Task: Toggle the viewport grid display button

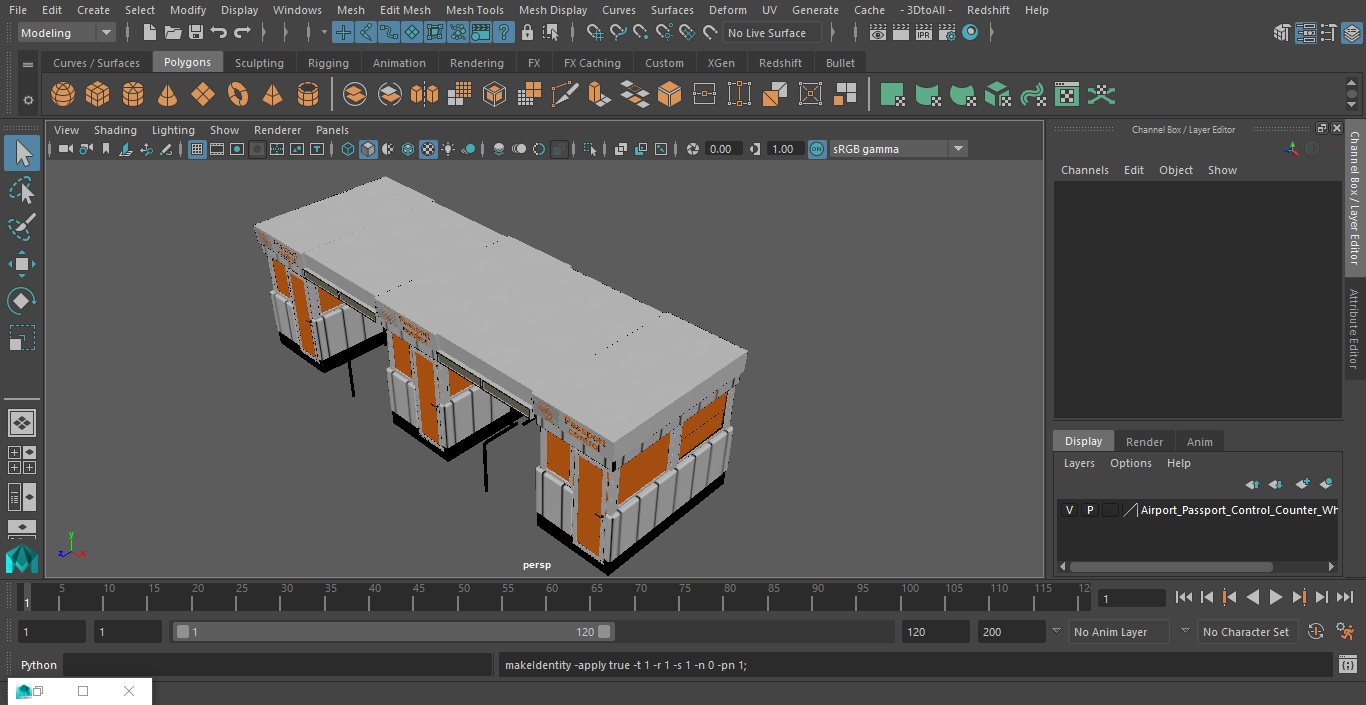Action: [197, 149]
